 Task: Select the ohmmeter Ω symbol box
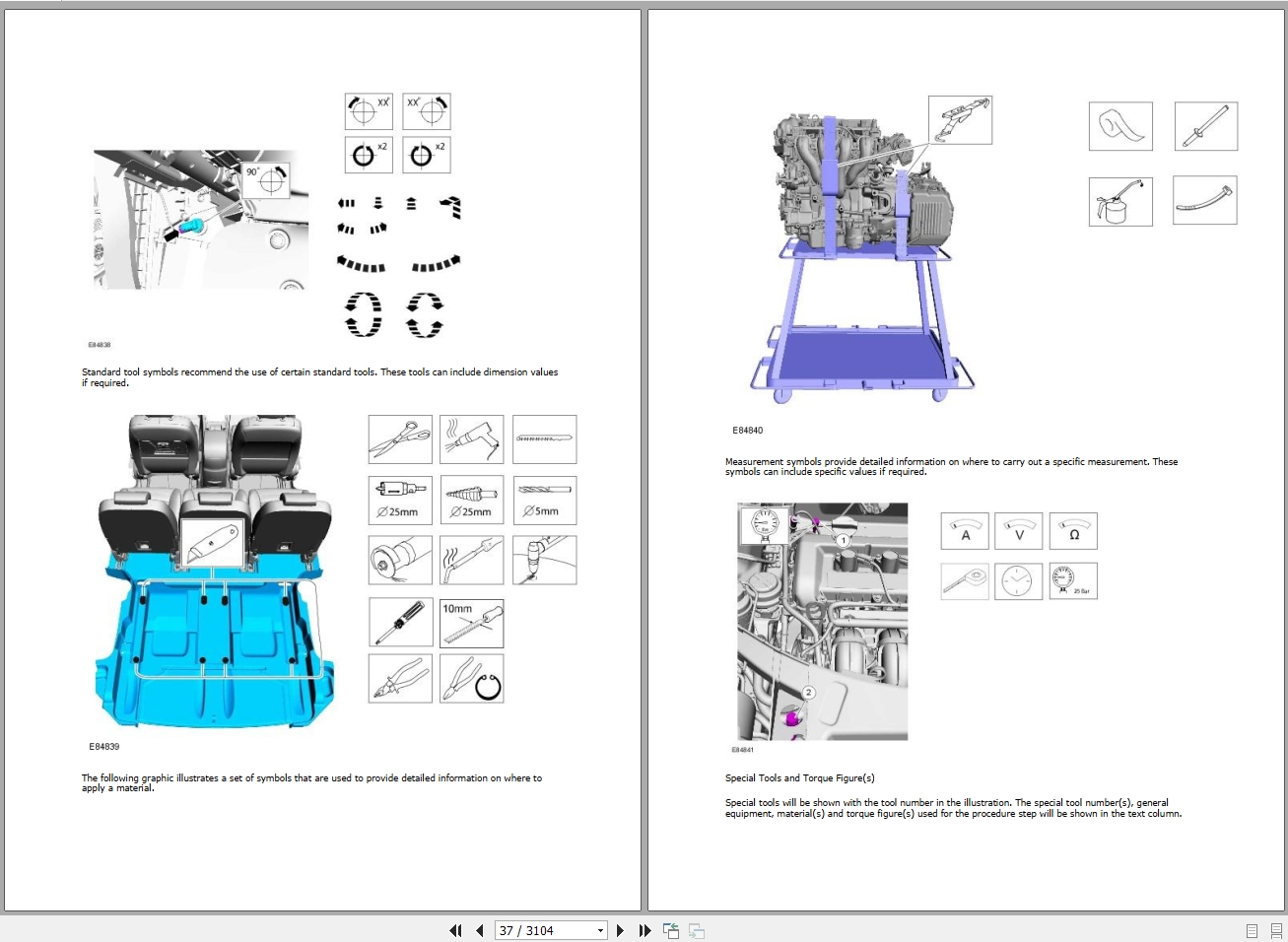1073,530
